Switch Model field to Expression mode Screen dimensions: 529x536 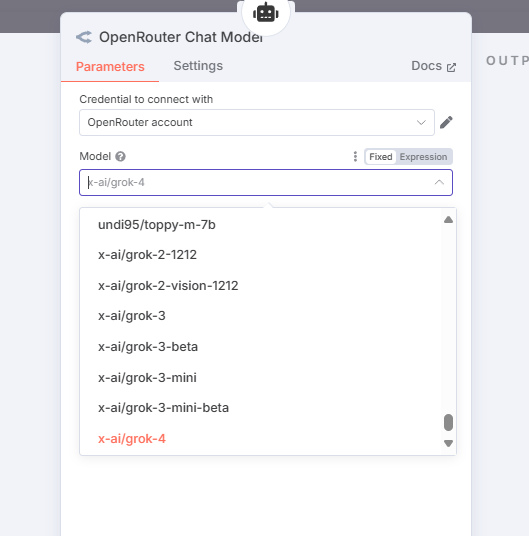coord(423,157)
